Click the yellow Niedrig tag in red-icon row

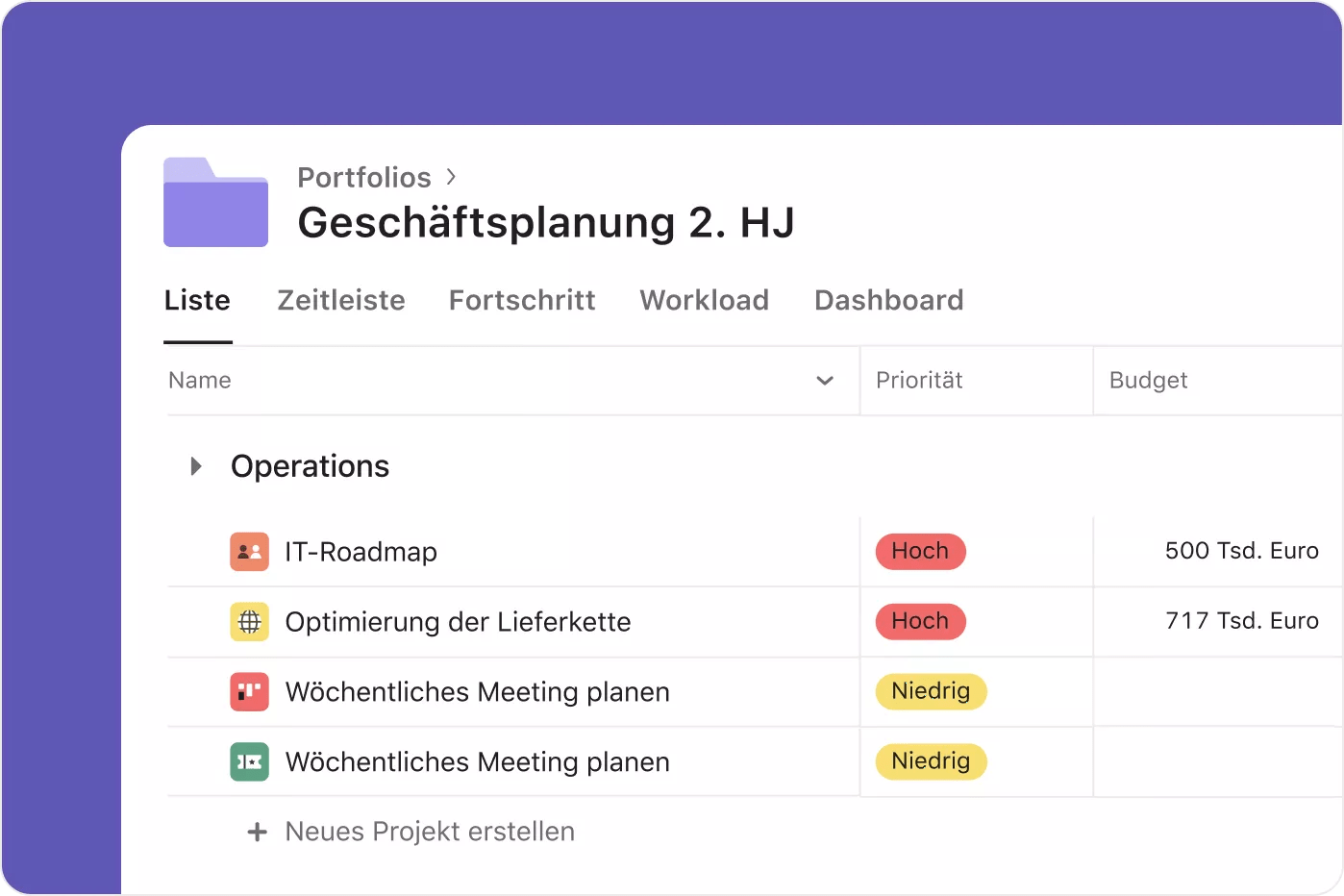(931, 691)
